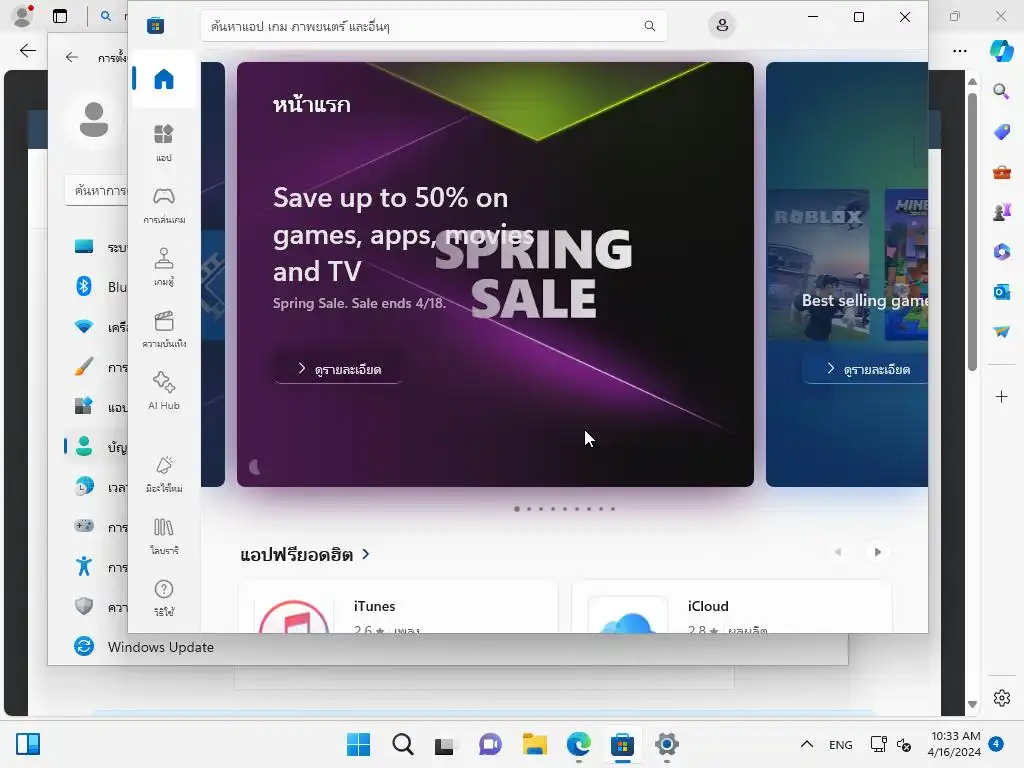Image resolution: width=1024 pixels, height=768 pixels.
Task: Open Library in Store sidebar
Action: point(164,536)
